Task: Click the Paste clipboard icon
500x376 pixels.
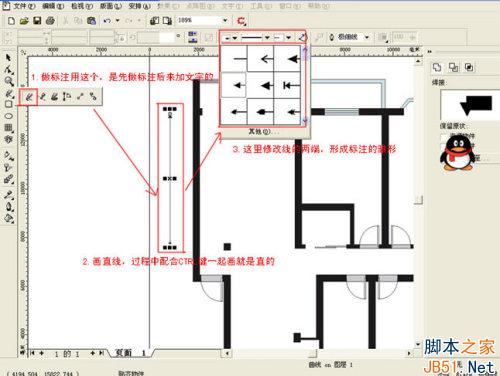Action: pos(91,21)
